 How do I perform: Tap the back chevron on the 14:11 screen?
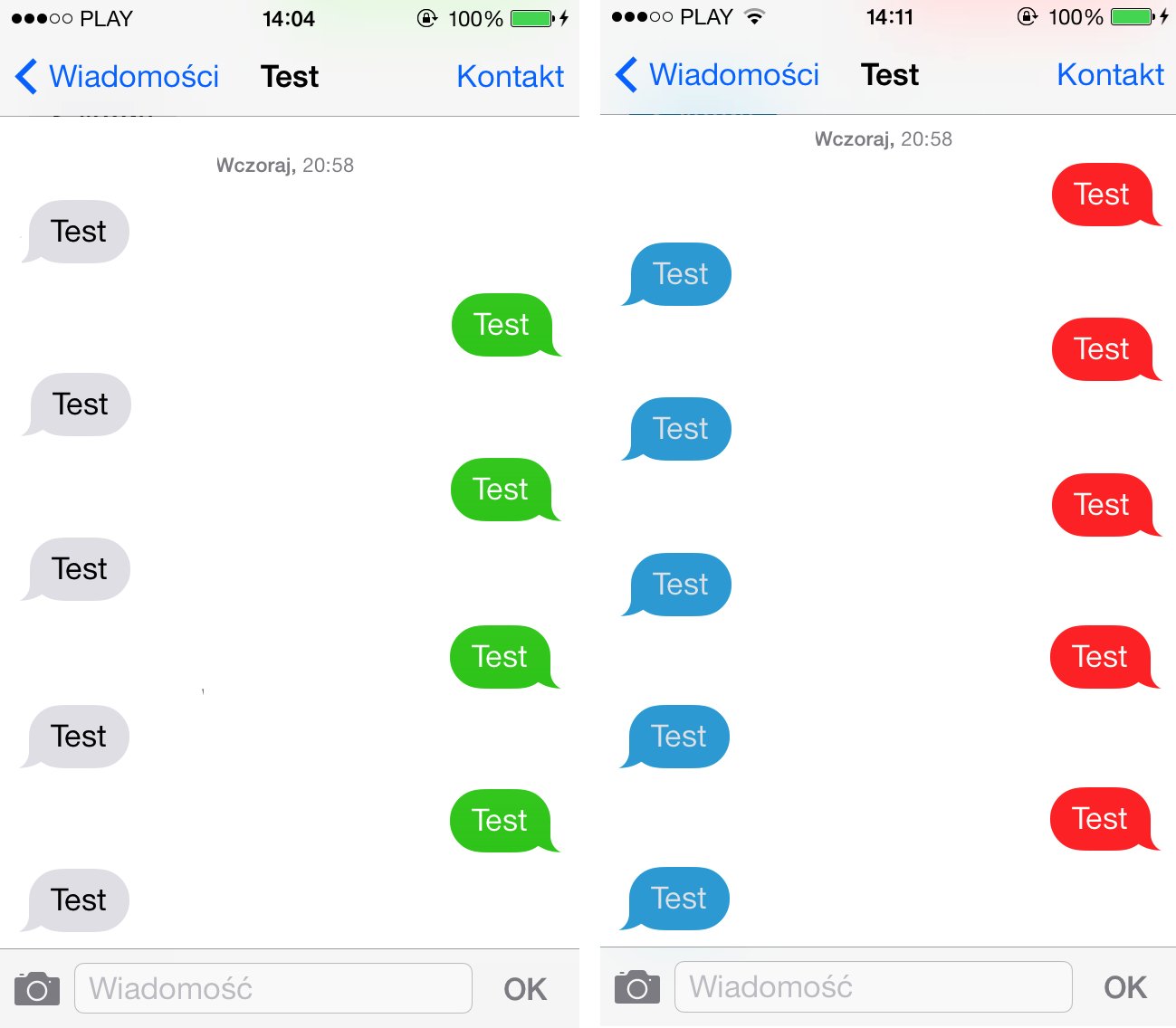tap(626, 75)
